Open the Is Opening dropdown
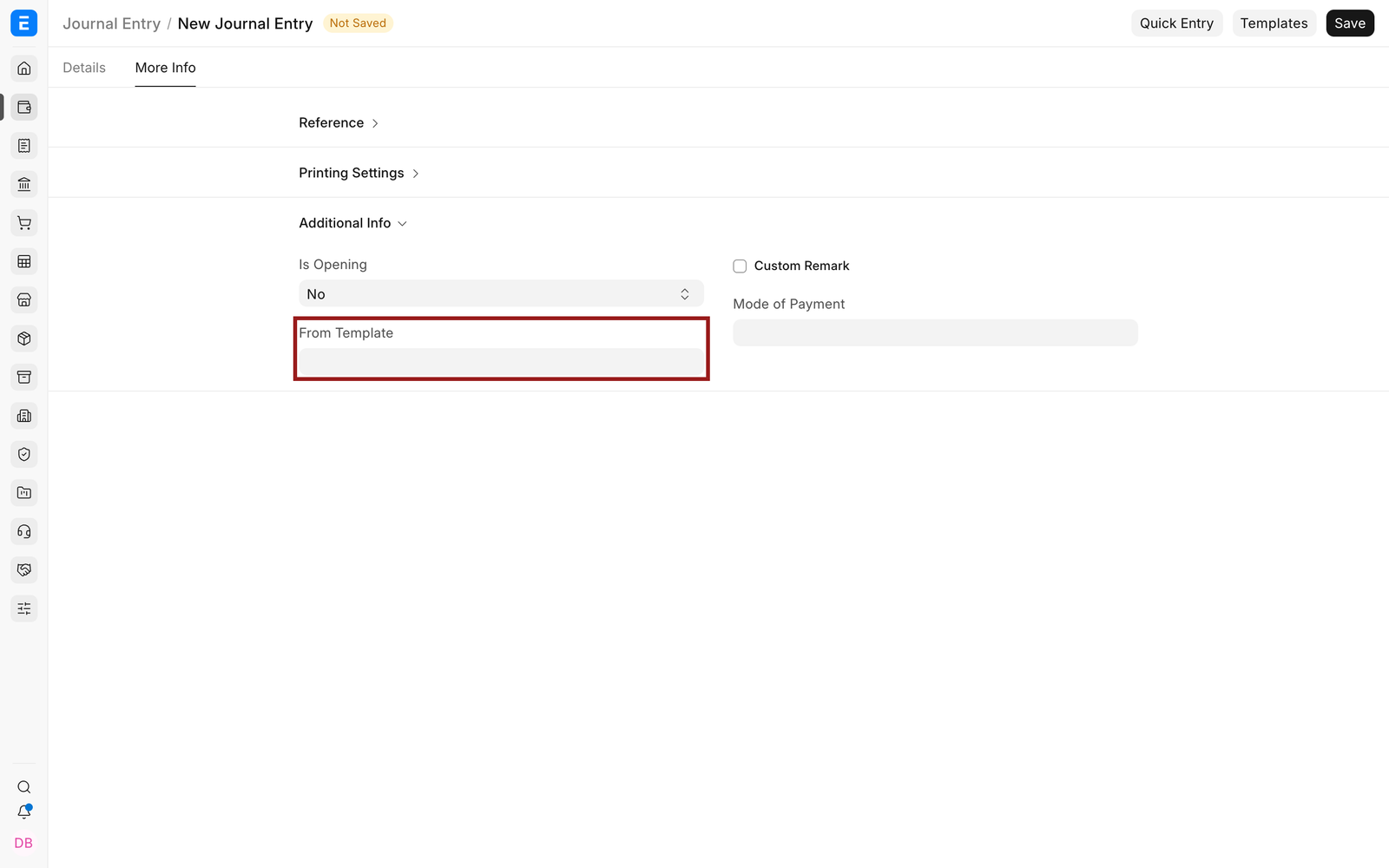 click(x=501, y=294)
